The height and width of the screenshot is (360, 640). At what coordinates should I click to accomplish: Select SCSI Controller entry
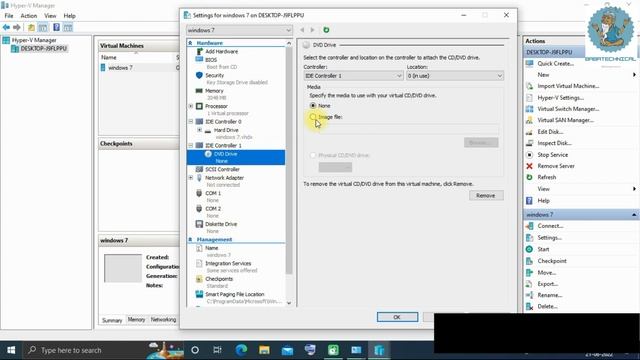point(222,169)
